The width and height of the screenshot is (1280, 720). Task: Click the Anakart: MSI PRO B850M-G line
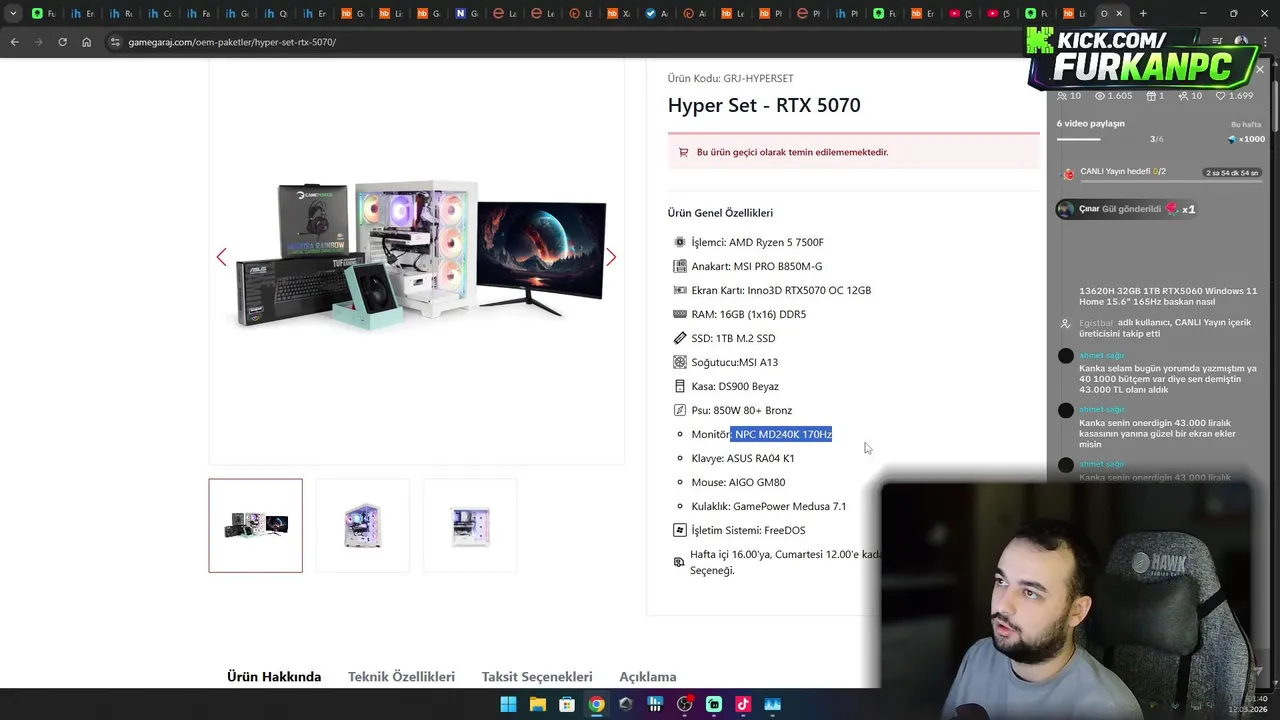tap(757, 266)
